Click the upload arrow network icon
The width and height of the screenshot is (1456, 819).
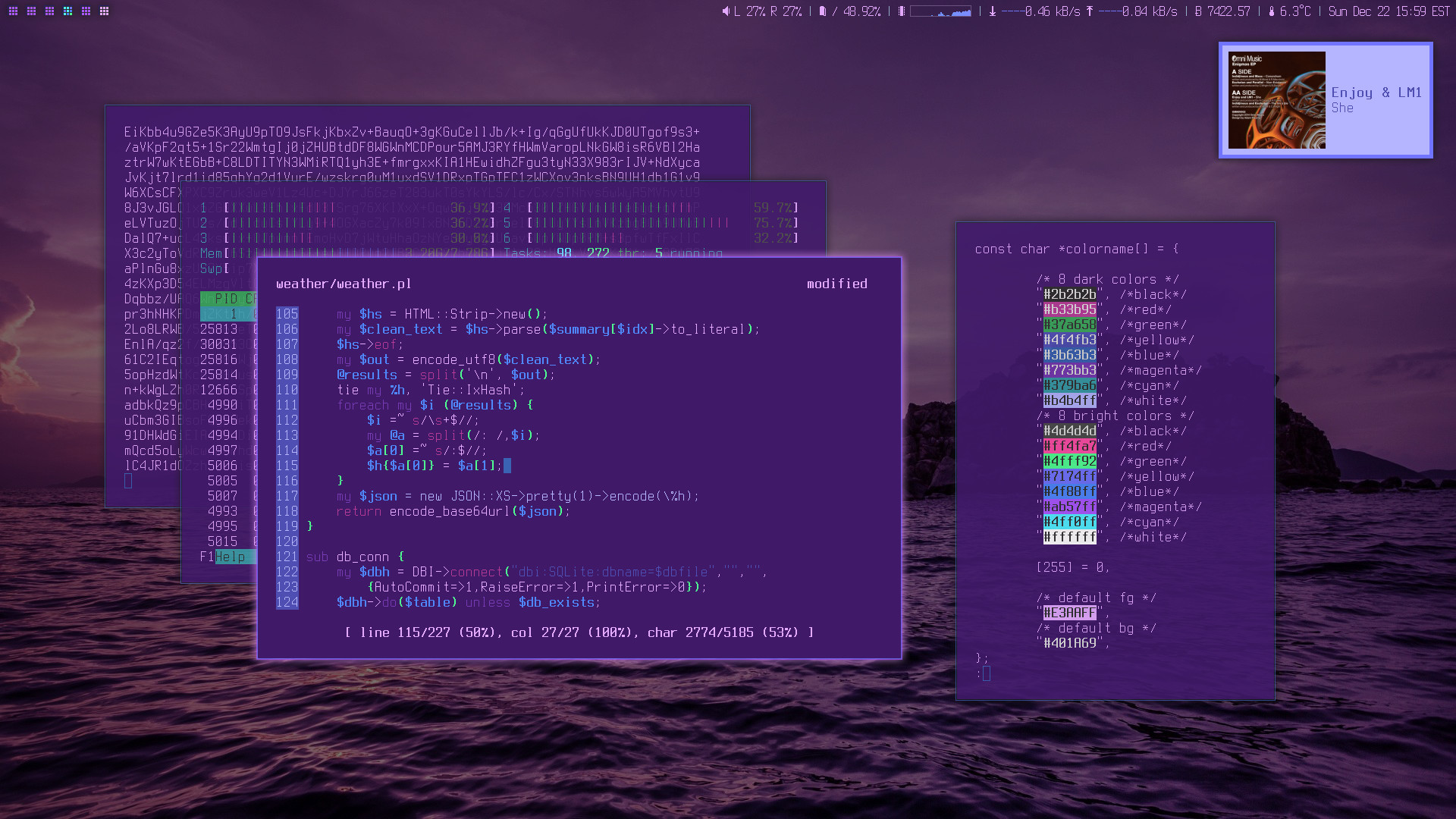pyautogui.click(x=1090, y=11)
